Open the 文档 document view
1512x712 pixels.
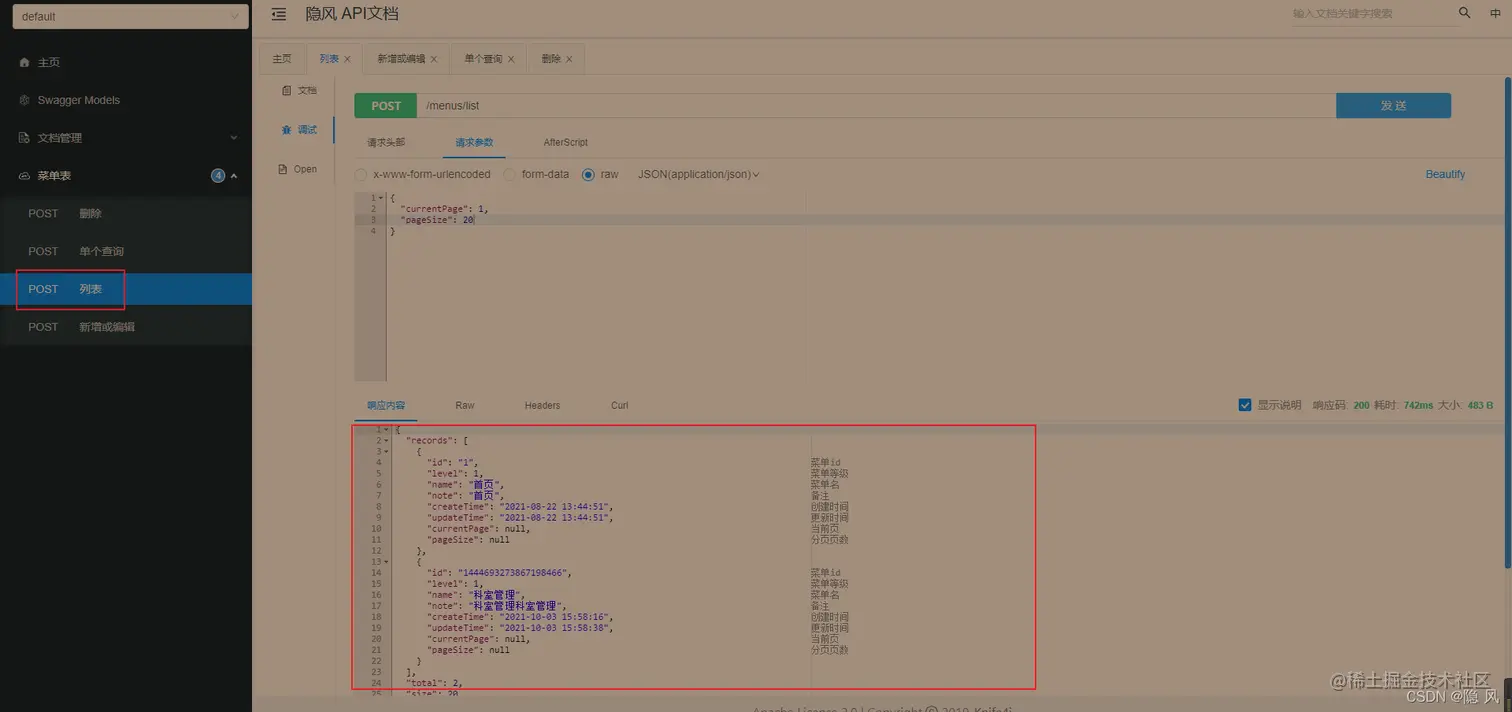click(x=299, y=90)
